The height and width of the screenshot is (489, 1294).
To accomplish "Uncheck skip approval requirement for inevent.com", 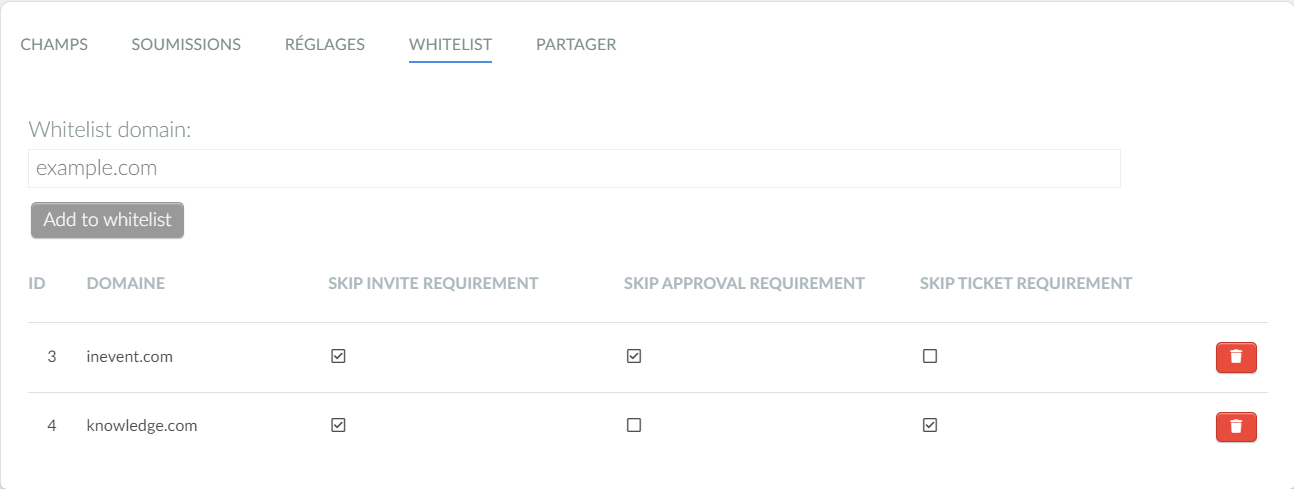I will click(634, 356).
